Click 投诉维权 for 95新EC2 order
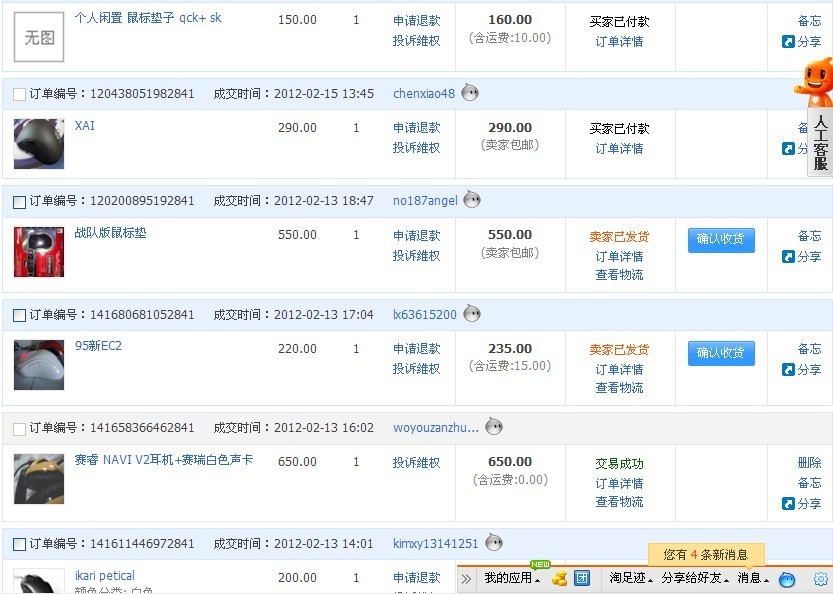The image size is (833, 594). 416,369
